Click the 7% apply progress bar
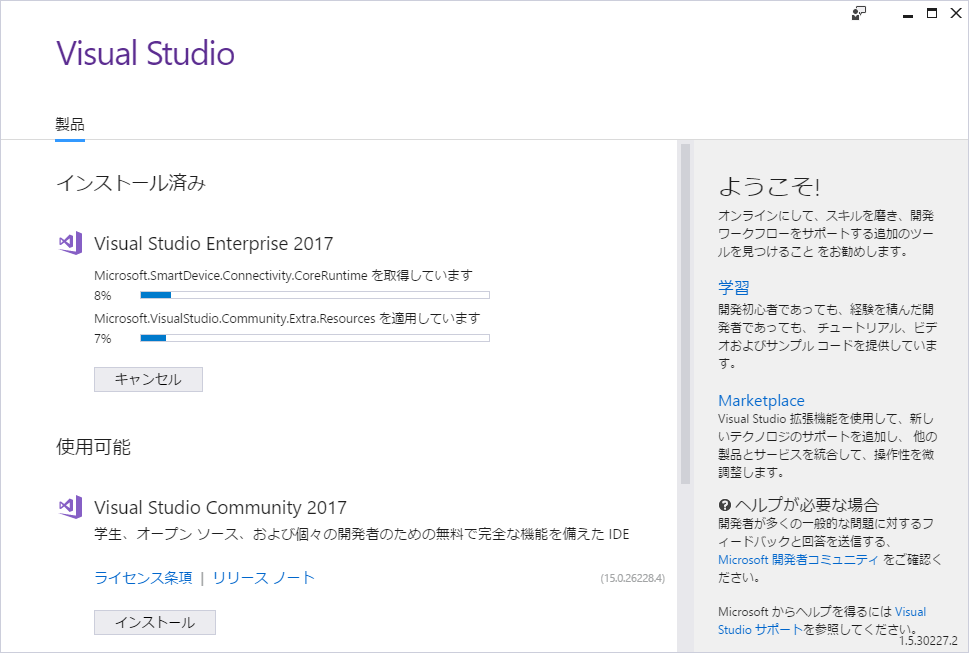969x653 pixels. tap(315, 338)
